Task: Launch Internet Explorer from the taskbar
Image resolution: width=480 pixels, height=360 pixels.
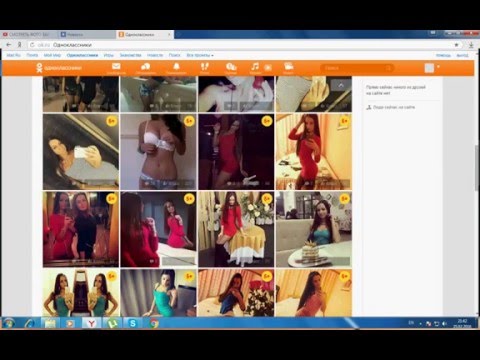Action: coord(30,323)
